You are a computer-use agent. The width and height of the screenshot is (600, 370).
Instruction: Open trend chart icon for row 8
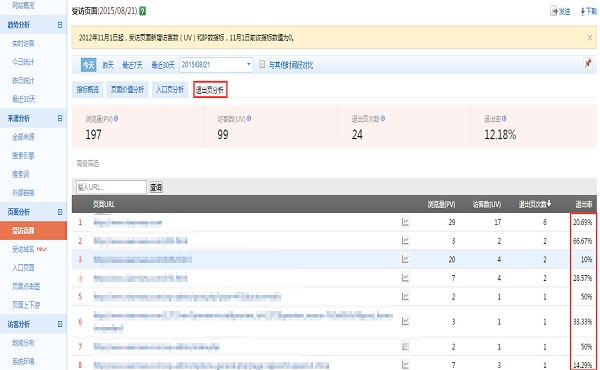(405, 364)
